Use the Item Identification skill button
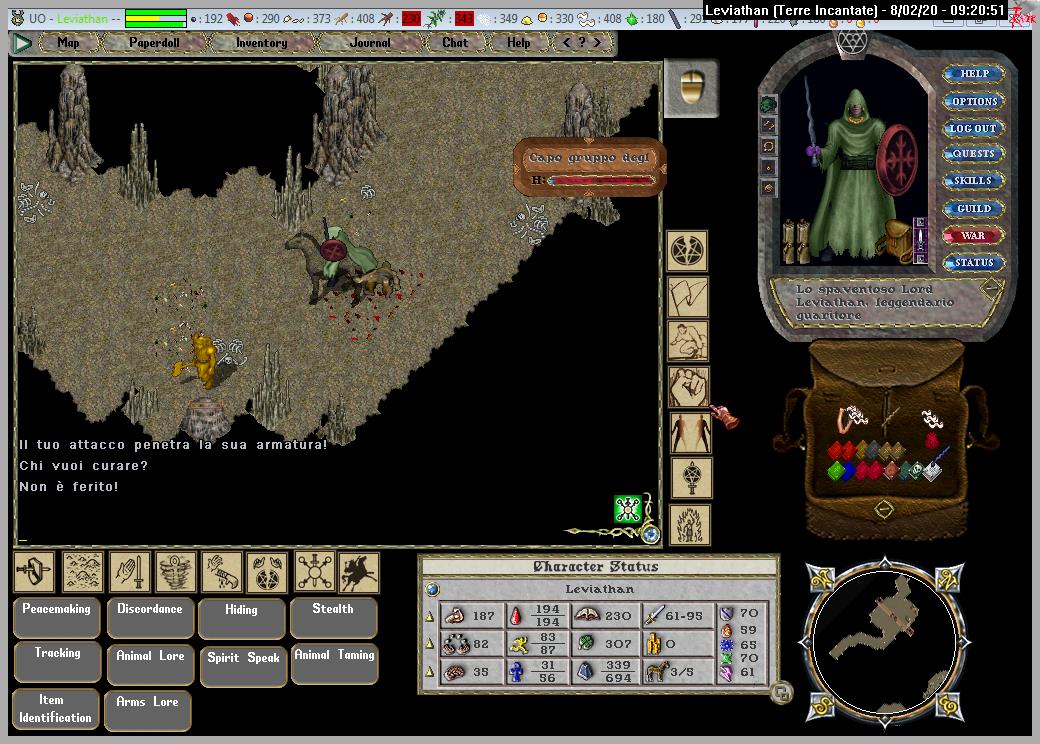 (x=56, y=709)
